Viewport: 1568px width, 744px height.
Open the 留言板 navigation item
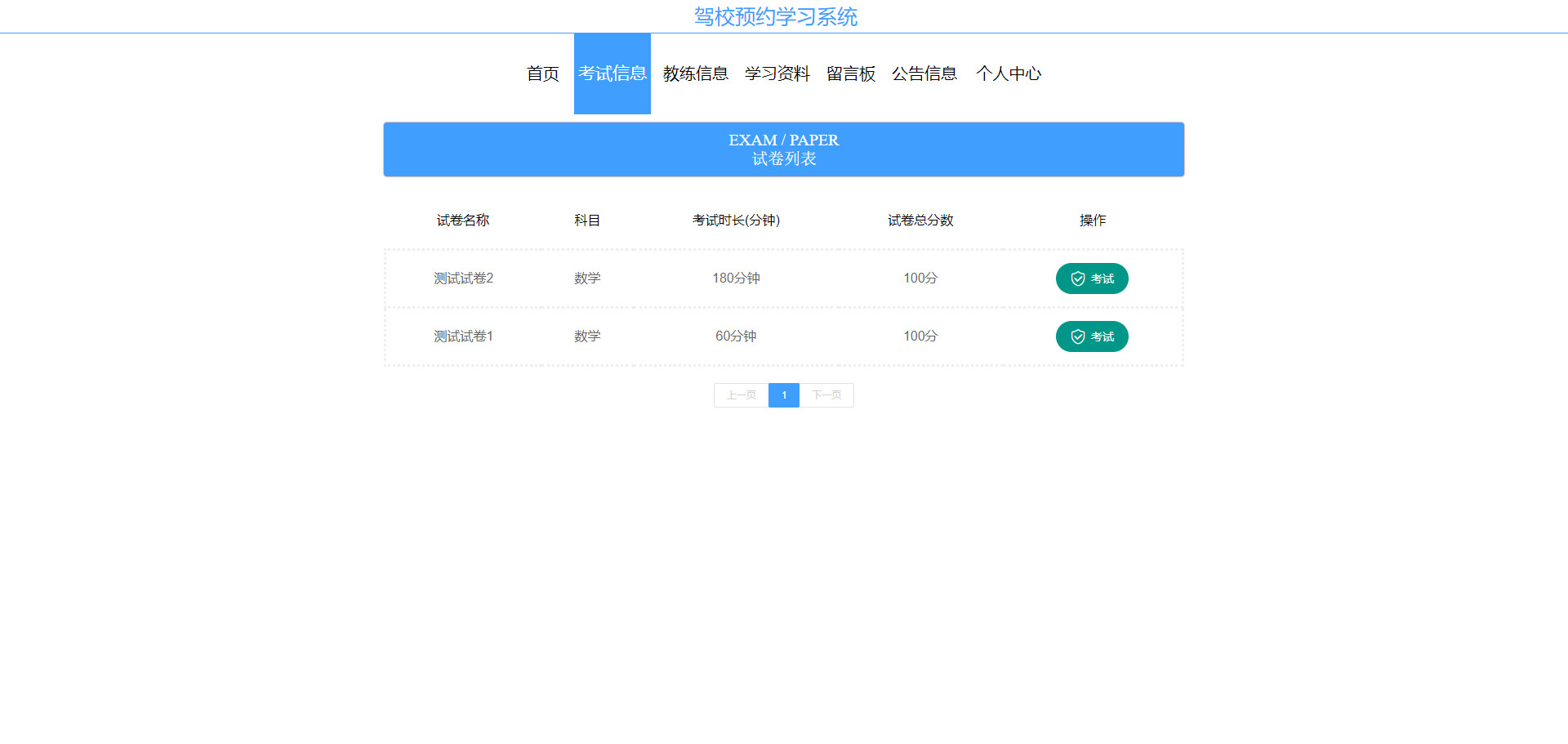(x=851, y=74)
